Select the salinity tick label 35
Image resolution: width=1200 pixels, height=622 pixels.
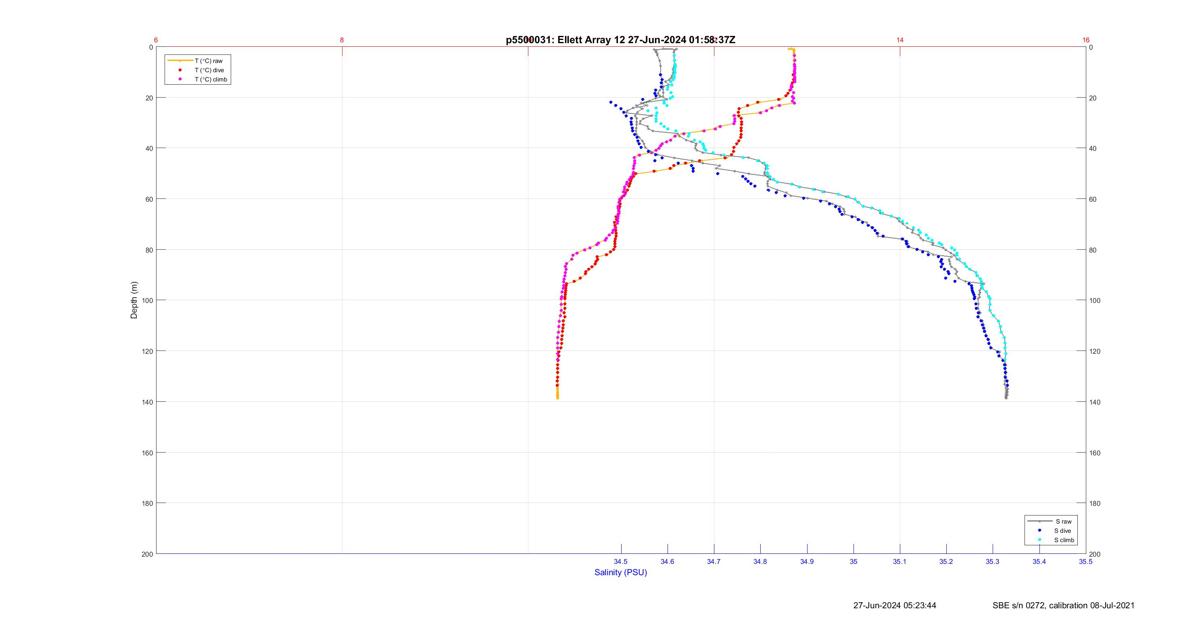[853, 561]
